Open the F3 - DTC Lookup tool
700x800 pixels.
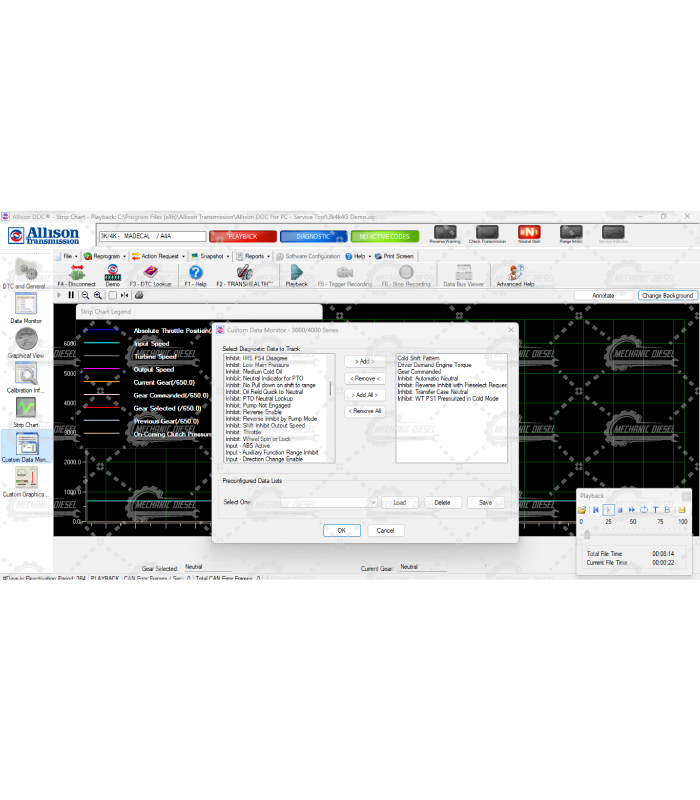click(150, 273)
